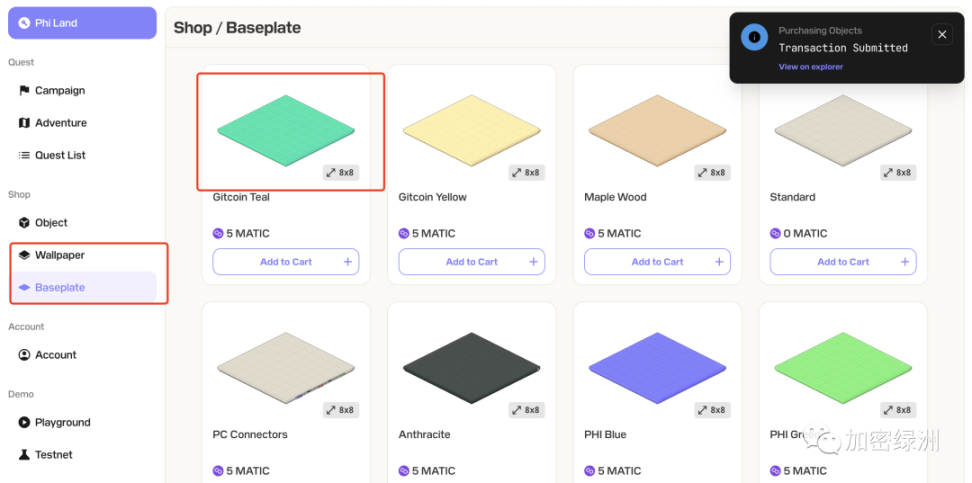The image size is (972, 483).
Task: Click the info icon in the notification
Action: [x=754, y=37]
